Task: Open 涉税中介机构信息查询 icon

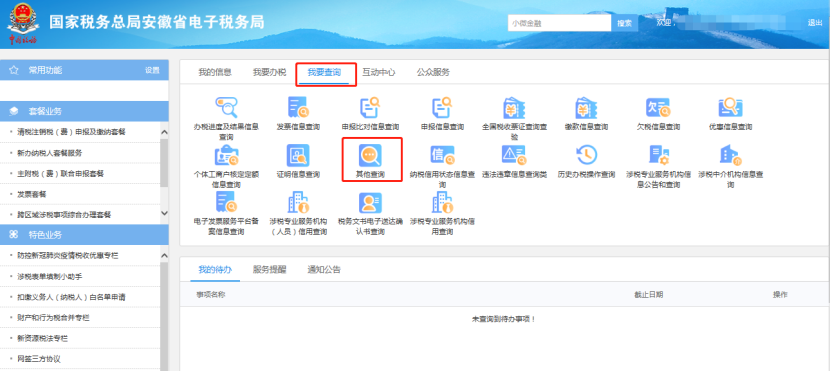Action: (730, 155)
